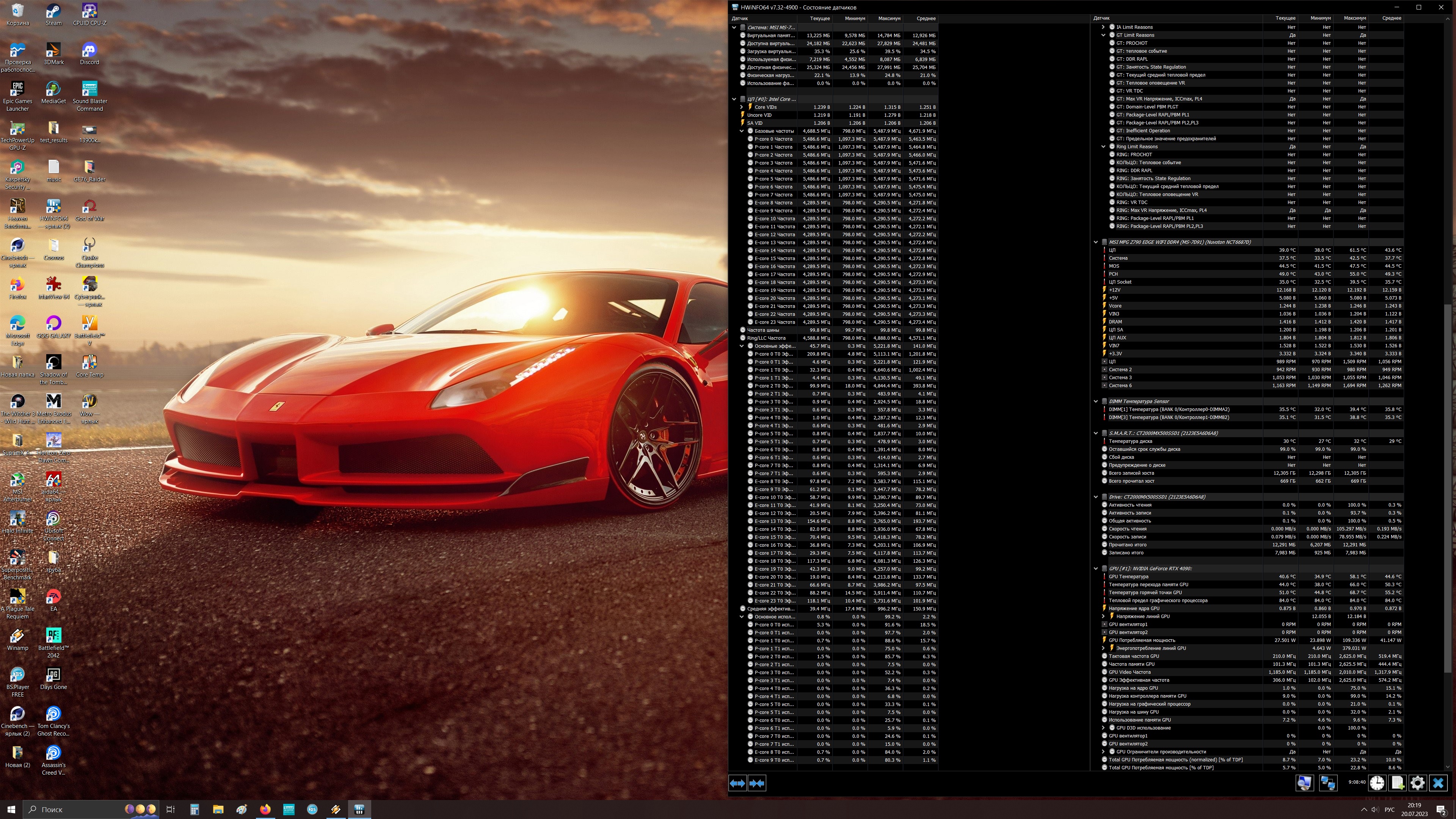The width and height of the screenshot is (1456, 819).
Task: Close sensors with blue X icon
Action: point(1439,783)
